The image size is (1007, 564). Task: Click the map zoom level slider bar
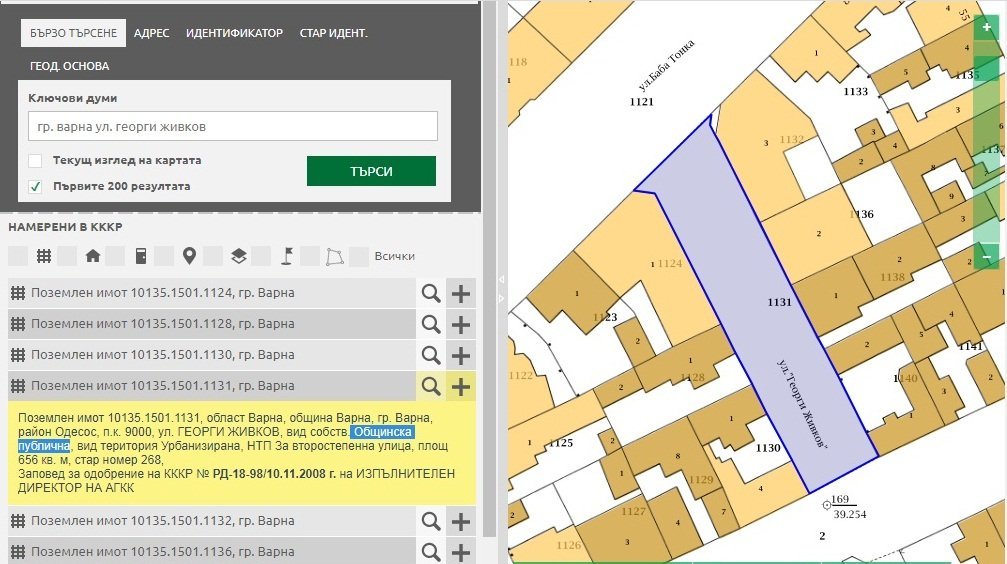[x=987, y=140]
